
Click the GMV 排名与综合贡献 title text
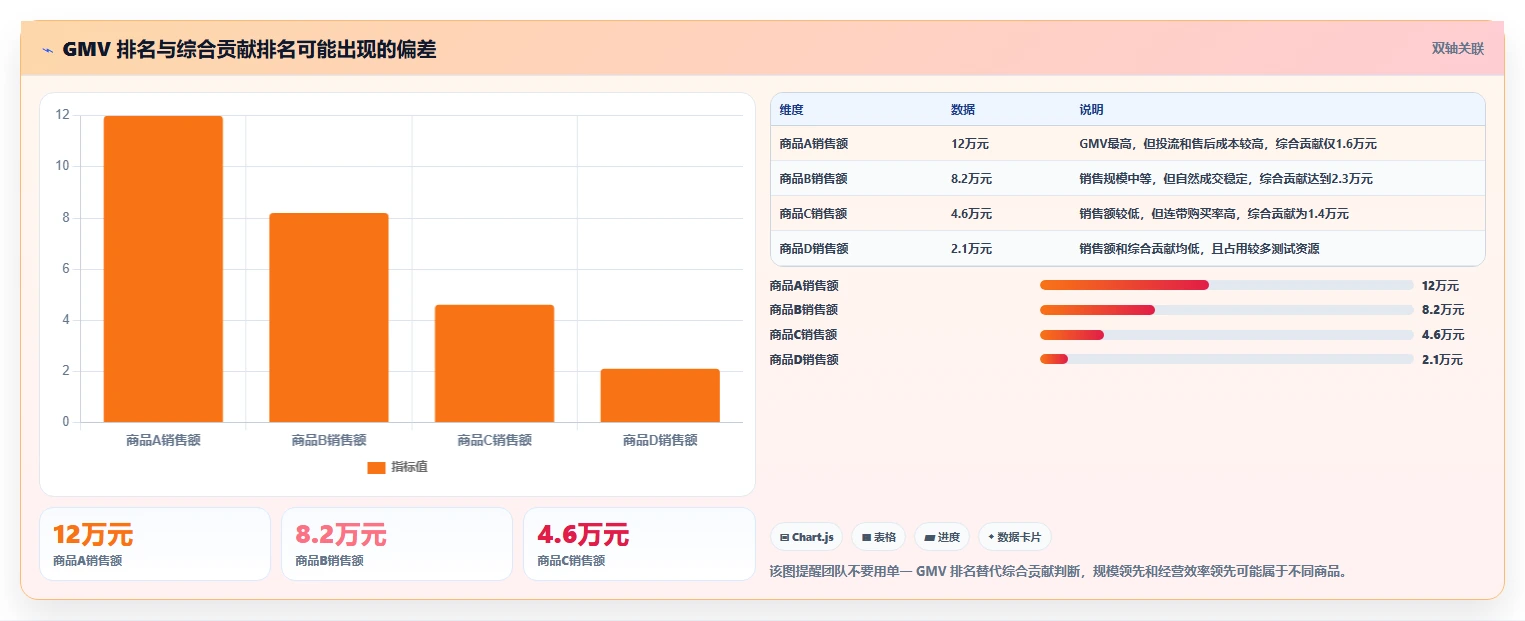coord(249,49)
